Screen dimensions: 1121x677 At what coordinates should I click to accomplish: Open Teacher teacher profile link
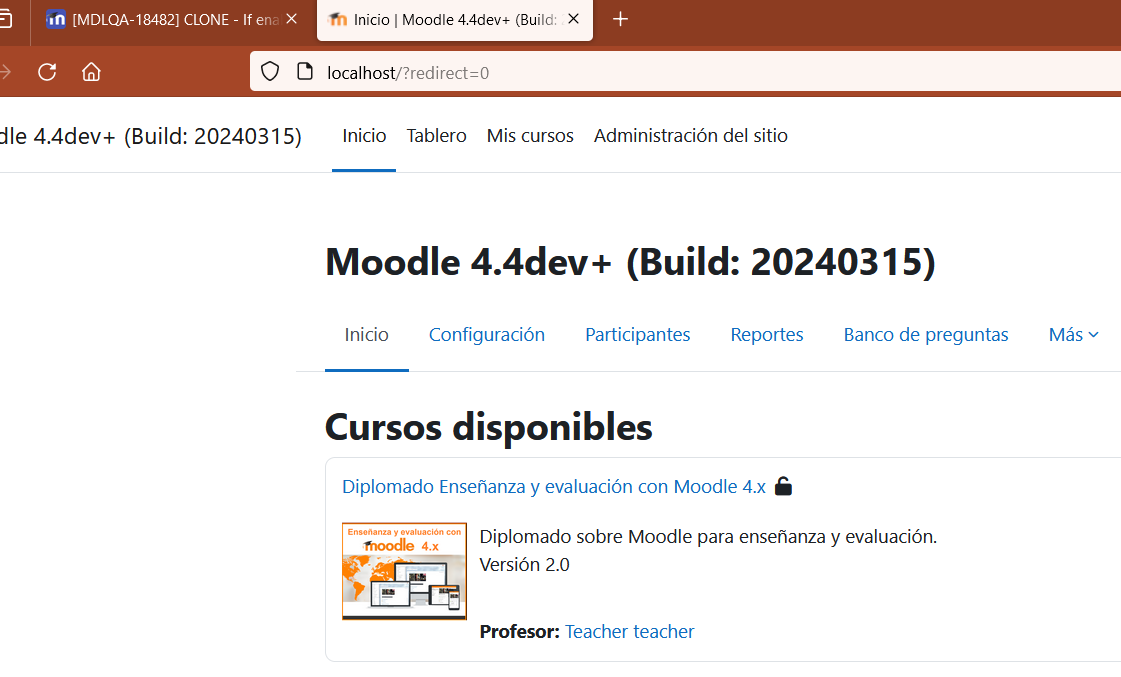click(629, 631)
